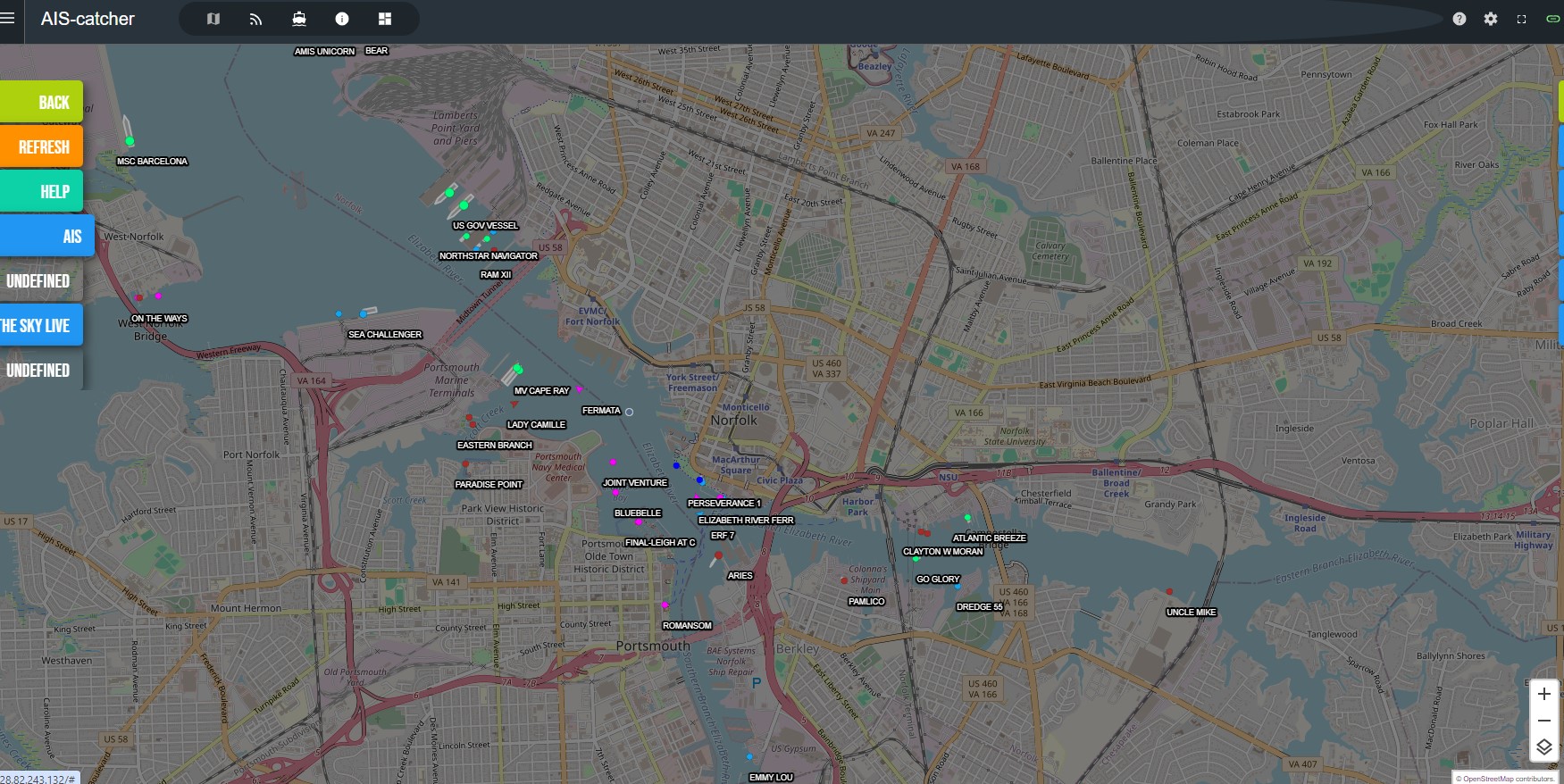1564x784 pixels.
Task: Click the HELP button in sidebar
Action: pos(41,191)
